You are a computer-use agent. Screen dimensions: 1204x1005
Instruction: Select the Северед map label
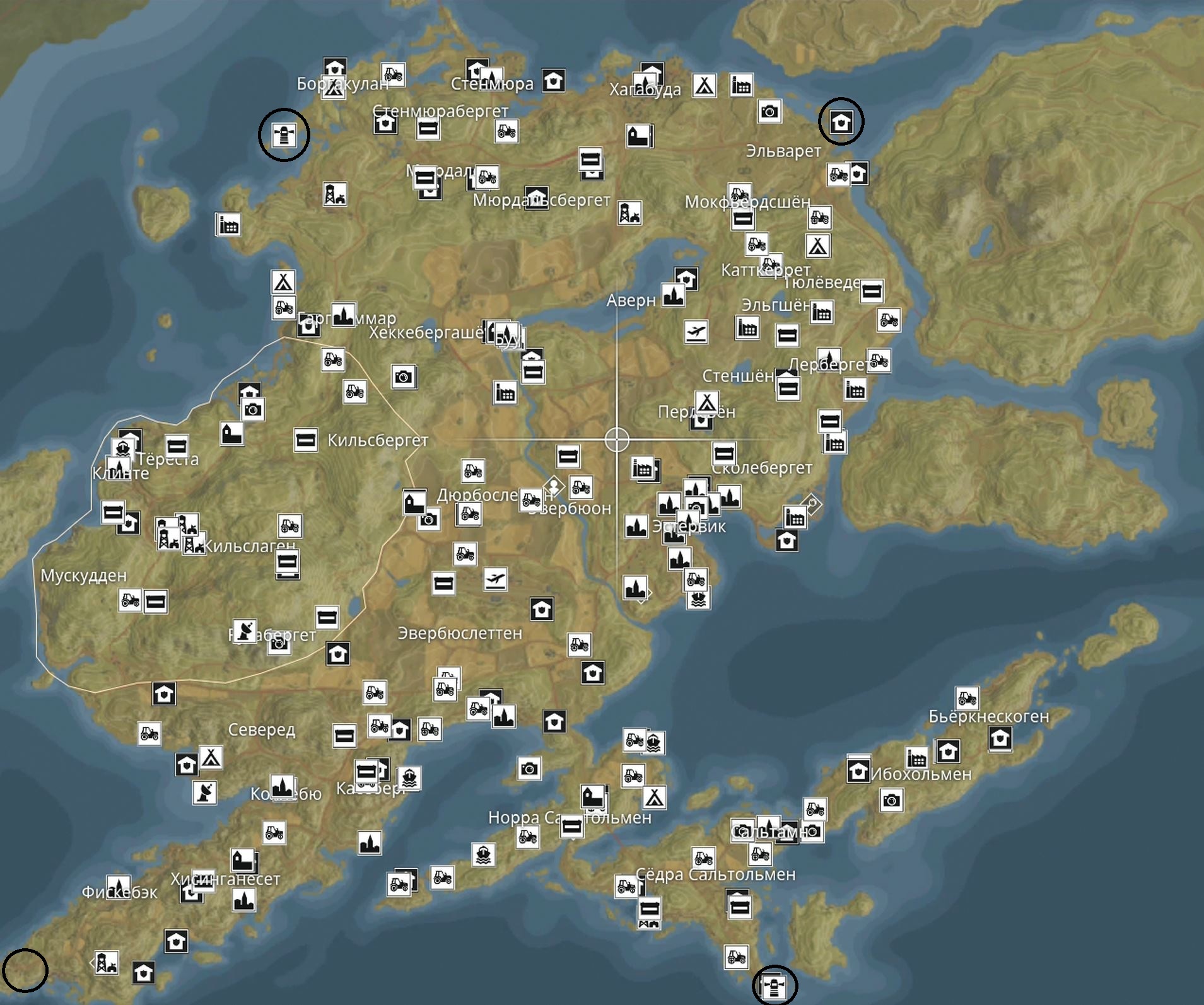click(x=261, y=730)
